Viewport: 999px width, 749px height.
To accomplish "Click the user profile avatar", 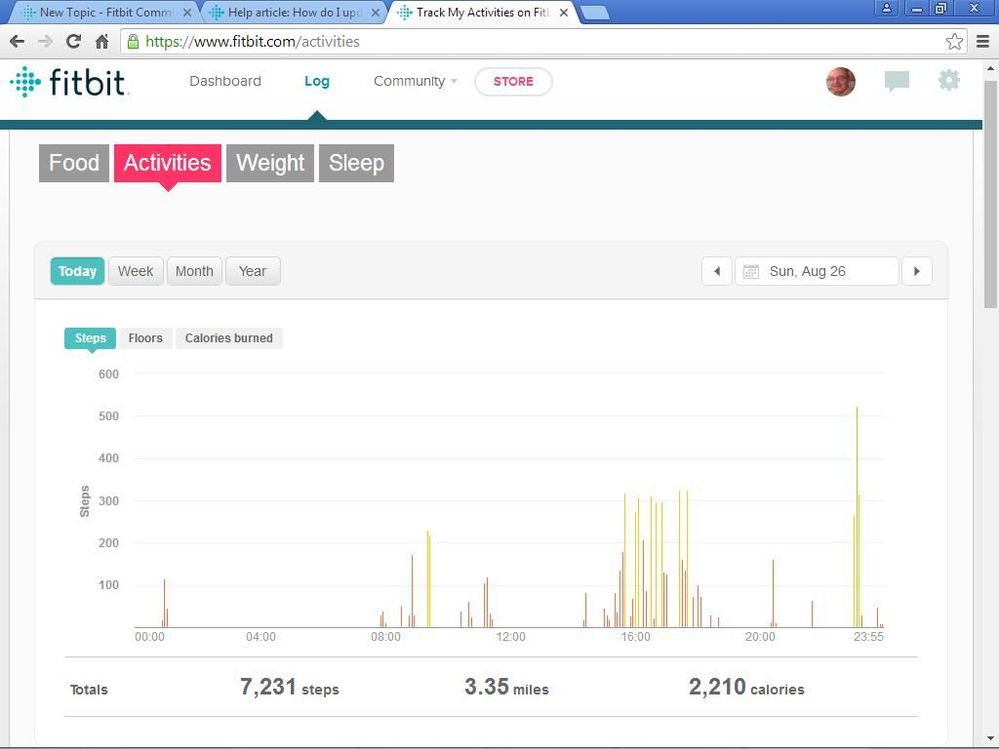I will [841, 82].
